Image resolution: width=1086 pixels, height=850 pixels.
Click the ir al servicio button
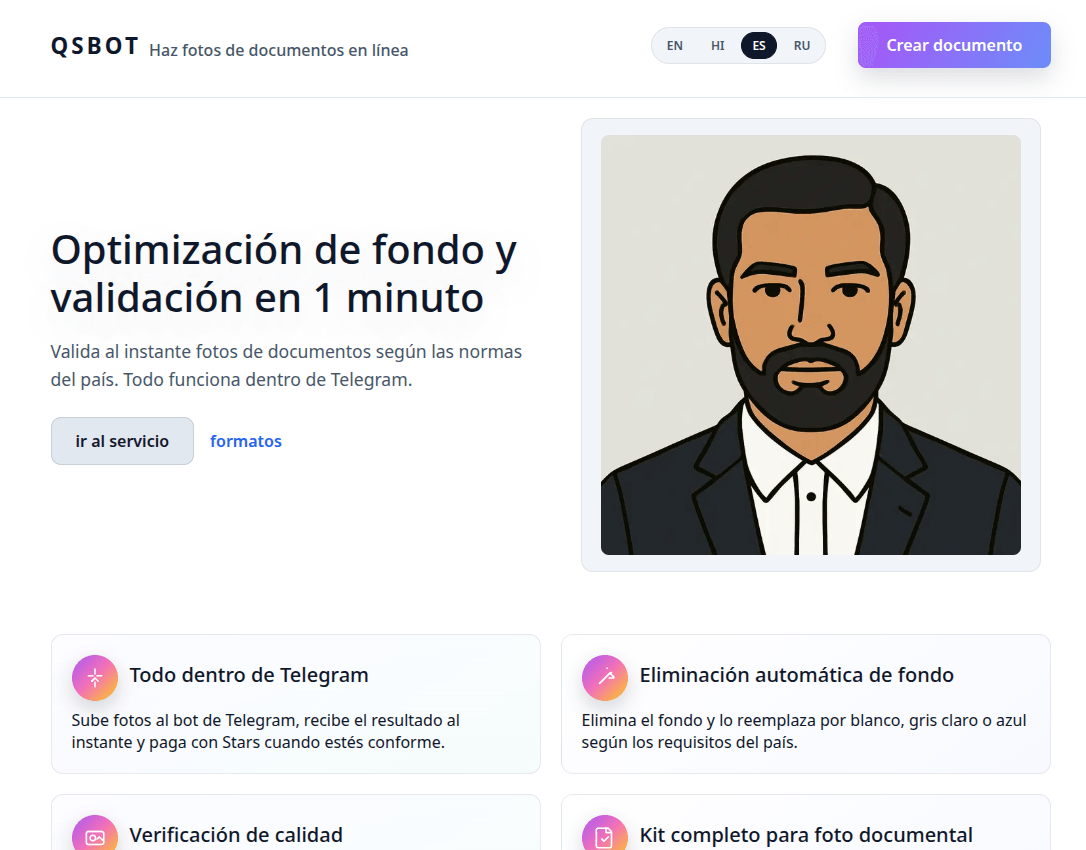click(122, 441)
